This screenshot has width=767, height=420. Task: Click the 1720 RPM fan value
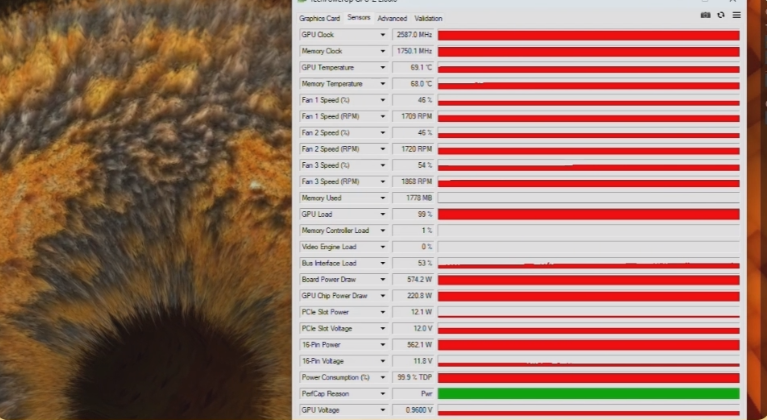pos(413,149)
